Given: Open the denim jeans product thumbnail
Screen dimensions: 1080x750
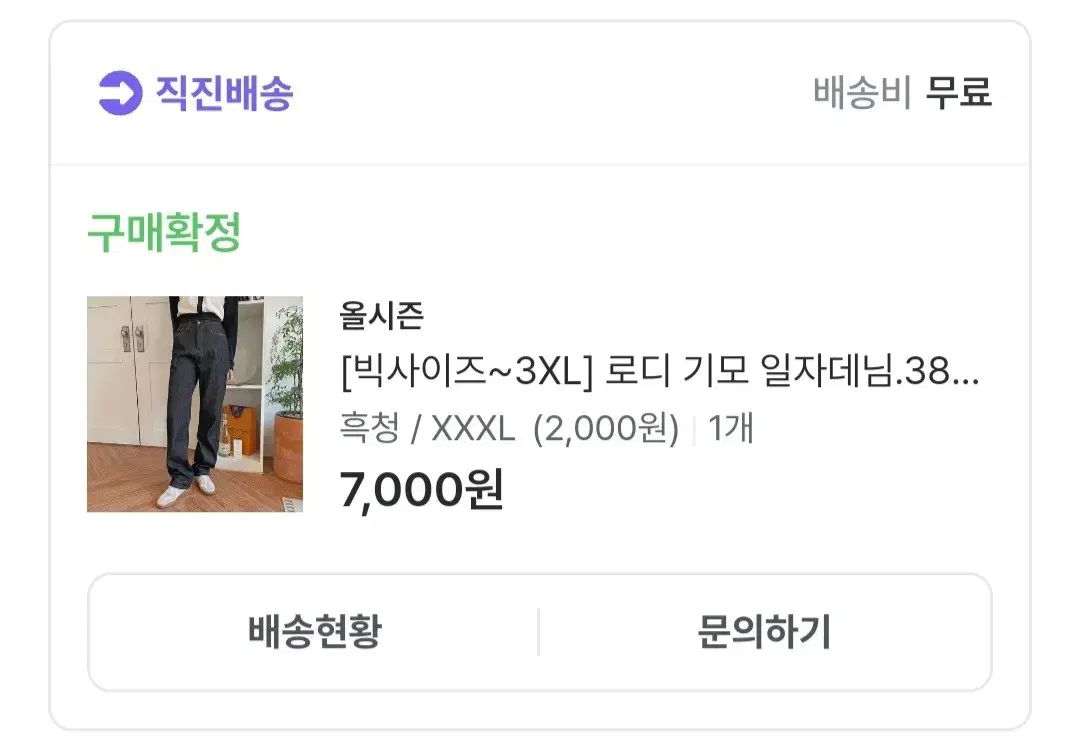Looking at the screenshot, I should click(195, 404).
